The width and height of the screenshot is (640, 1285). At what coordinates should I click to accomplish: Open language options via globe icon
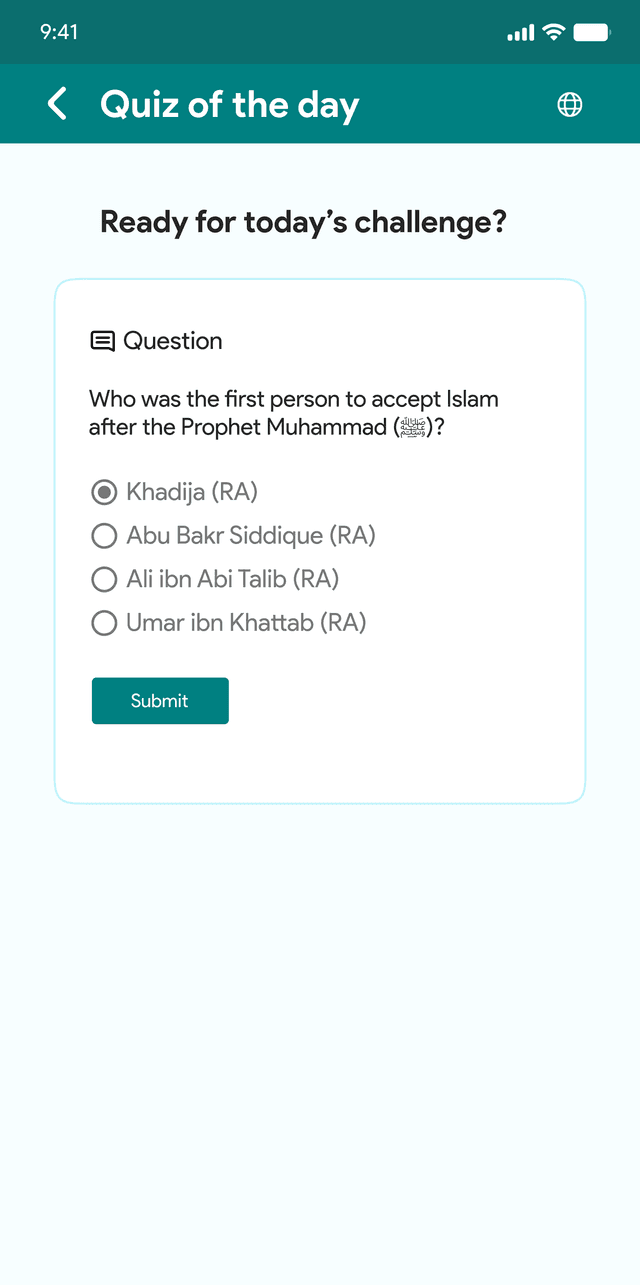[x=570, y=104]
